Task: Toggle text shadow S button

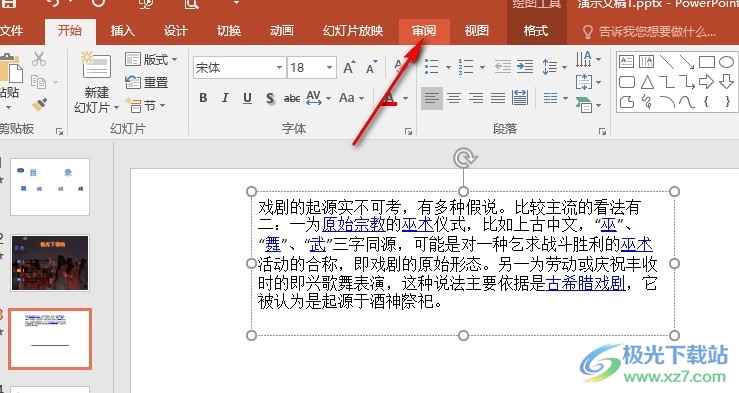Action: point(270,98)
